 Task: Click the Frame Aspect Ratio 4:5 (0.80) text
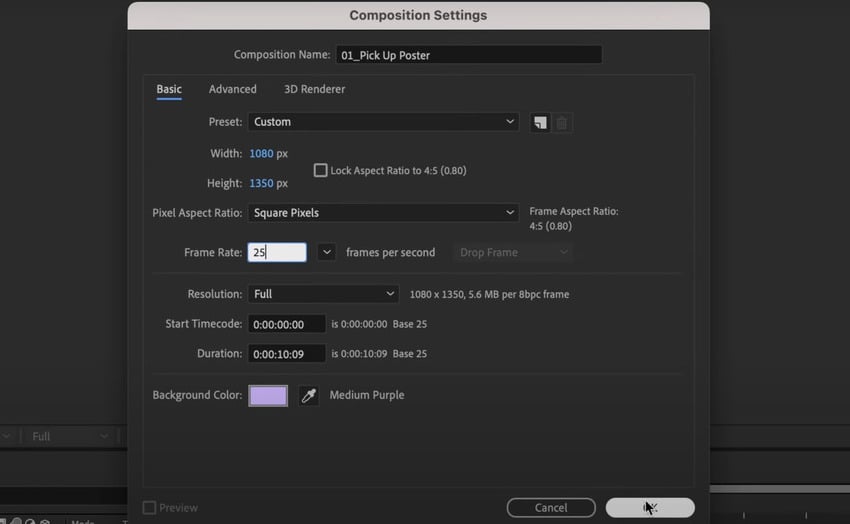(x=551, y=226)
